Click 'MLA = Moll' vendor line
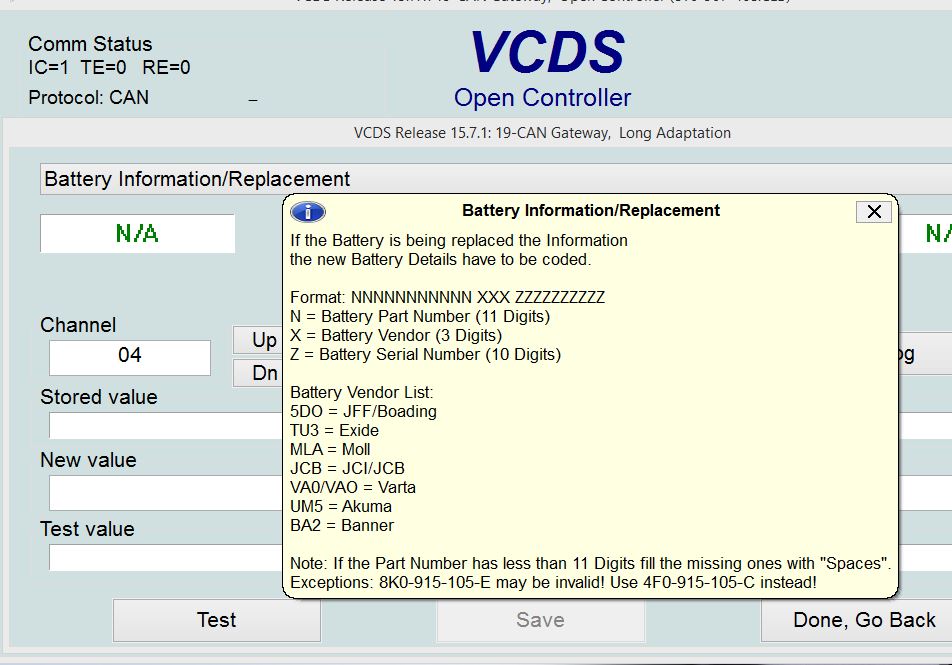This screenshot has height=665, width=952. point(330,450)
